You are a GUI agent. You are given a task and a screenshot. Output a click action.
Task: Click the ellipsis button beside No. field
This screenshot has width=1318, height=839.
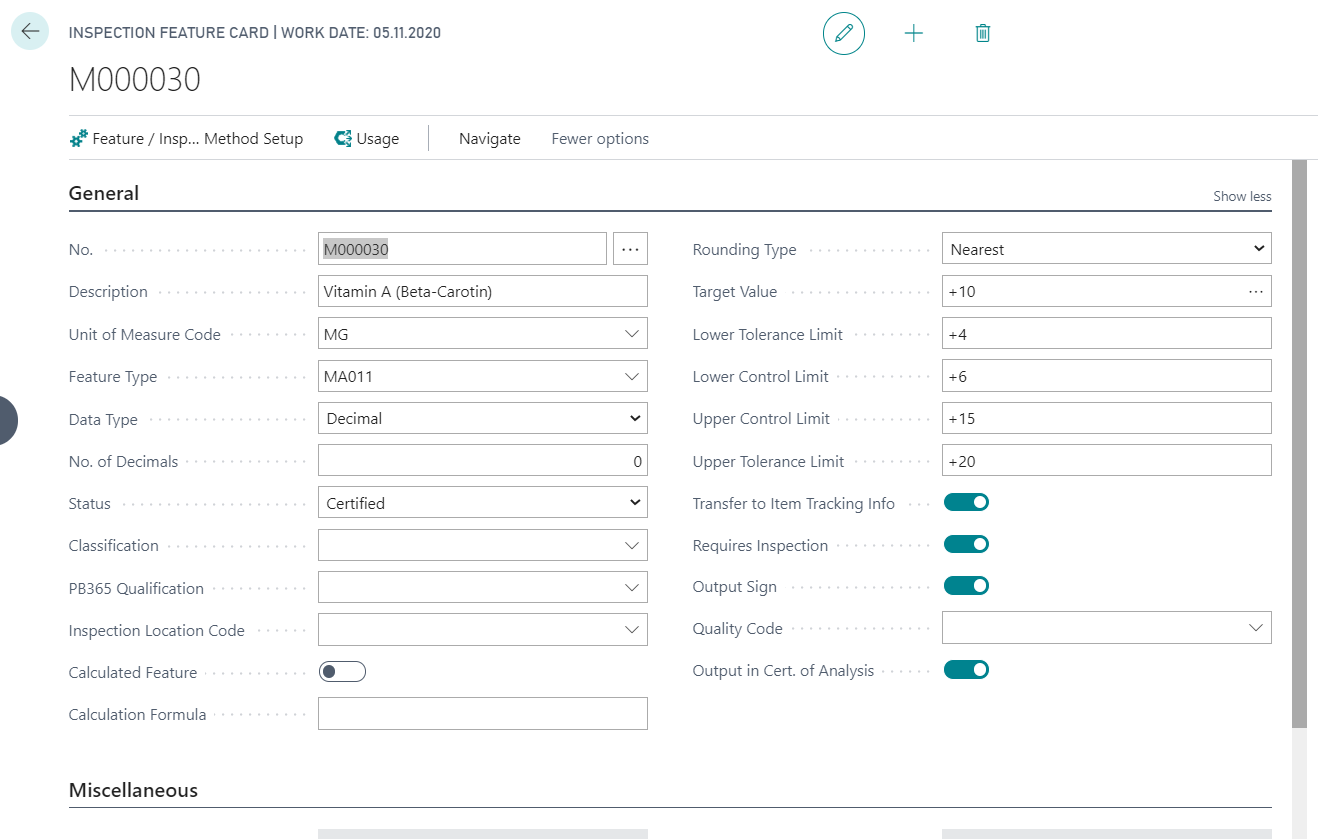pos(630,249)
